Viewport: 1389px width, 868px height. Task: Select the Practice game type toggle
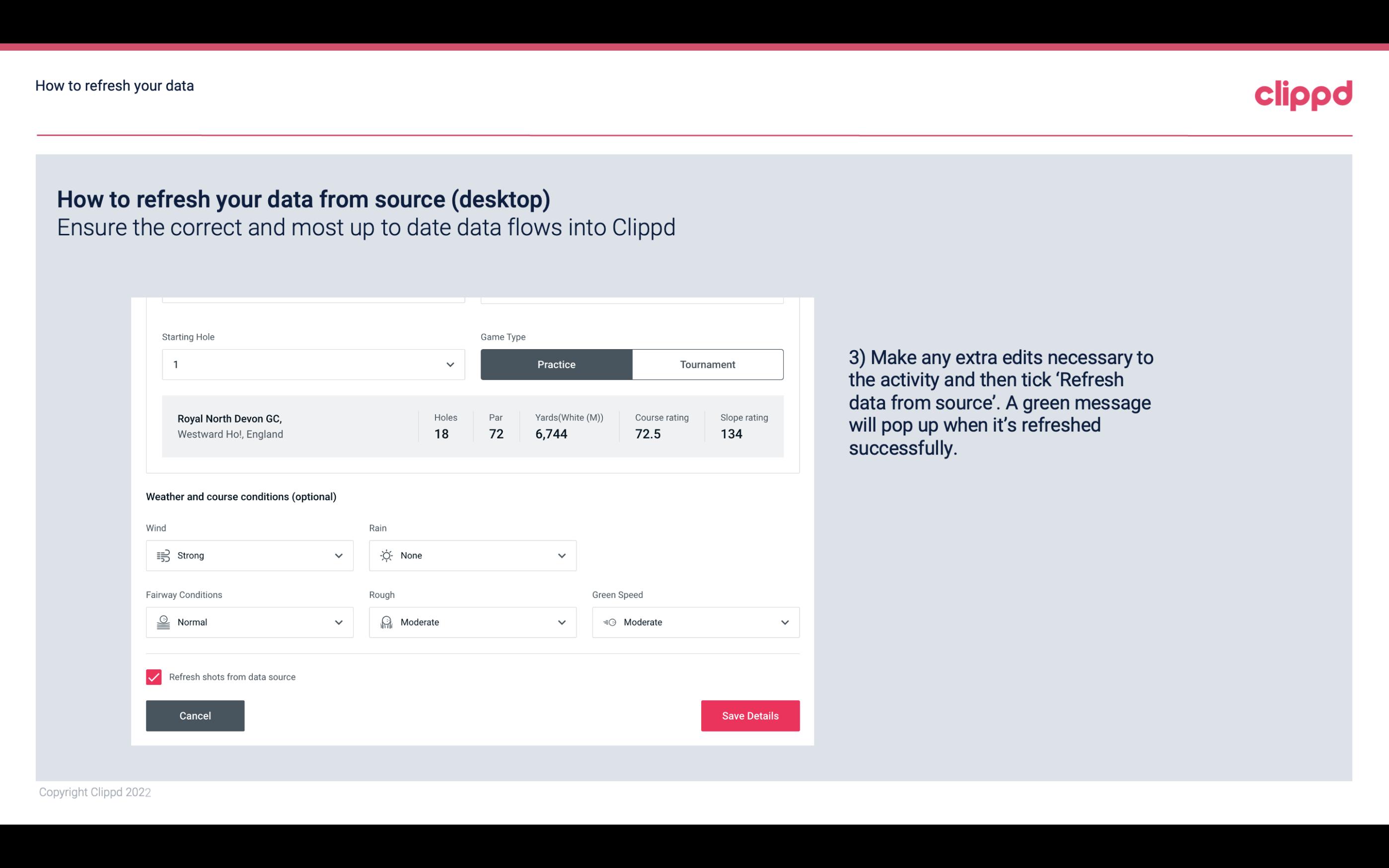coord(556,364)
